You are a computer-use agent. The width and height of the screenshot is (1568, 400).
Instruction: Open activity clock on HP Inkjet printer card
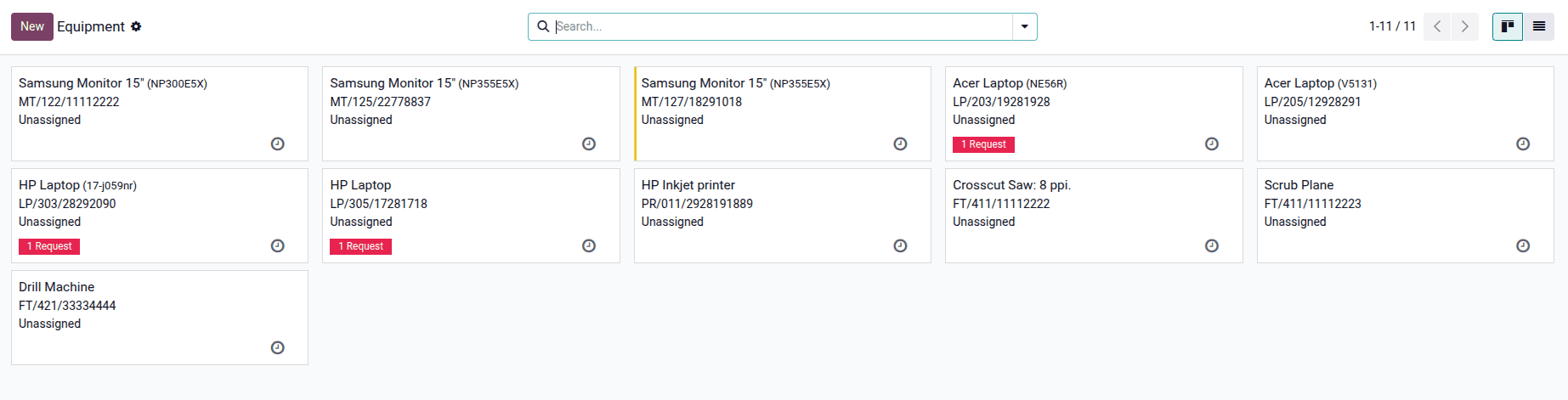click(x=900, y=246)
